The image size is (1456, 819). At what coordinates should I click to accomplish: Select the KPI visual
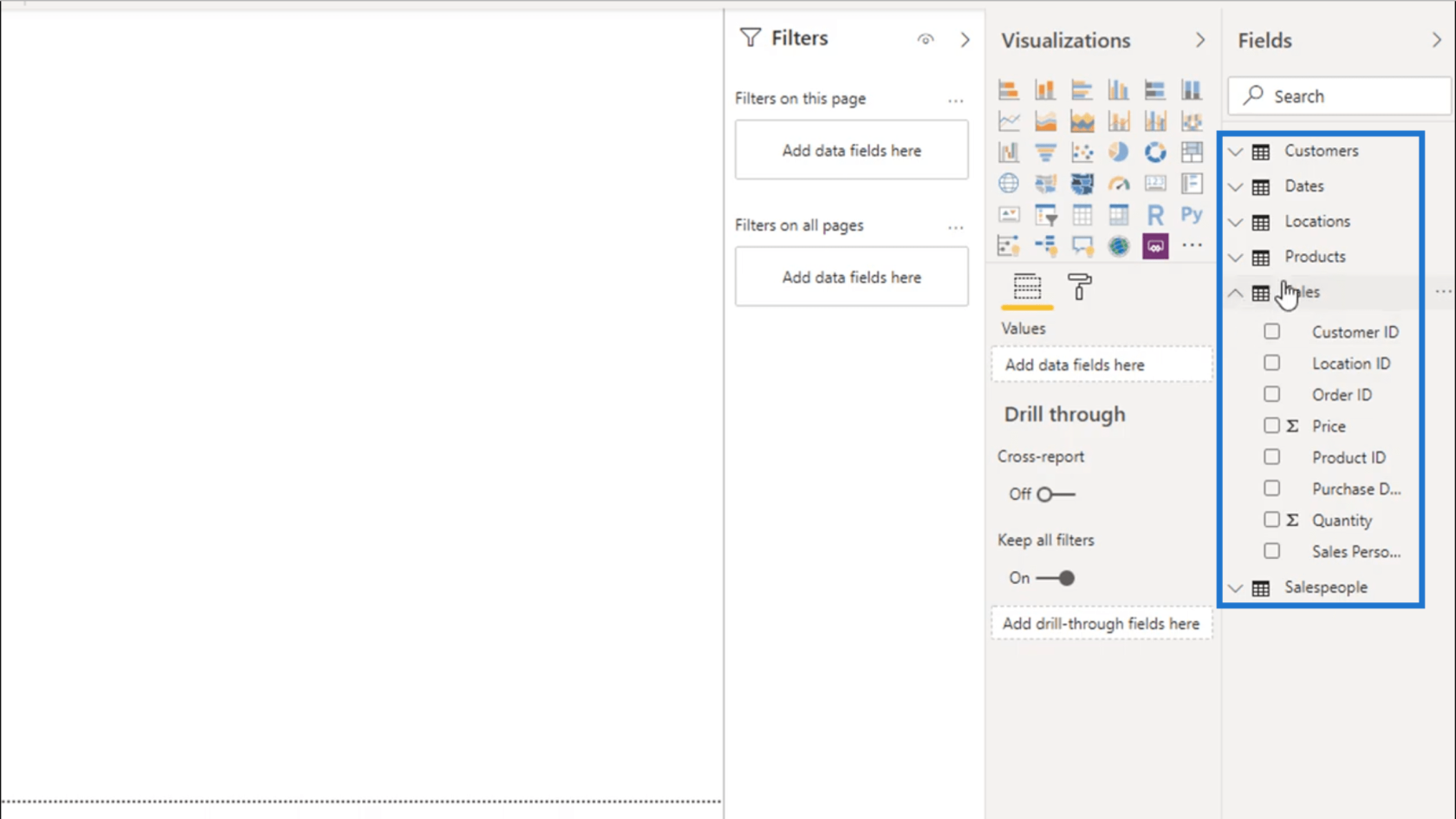(x=1009, y=215)
